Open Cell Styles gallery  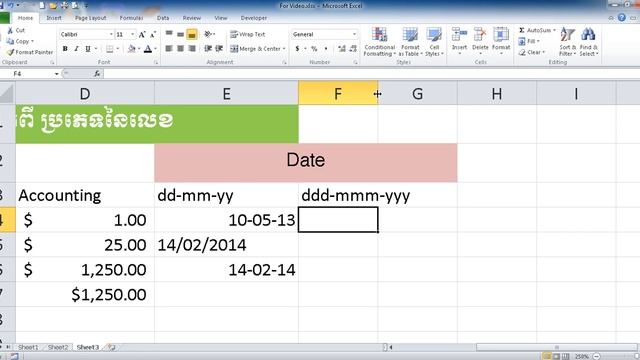pyautogui.click(x=434, y=42)
